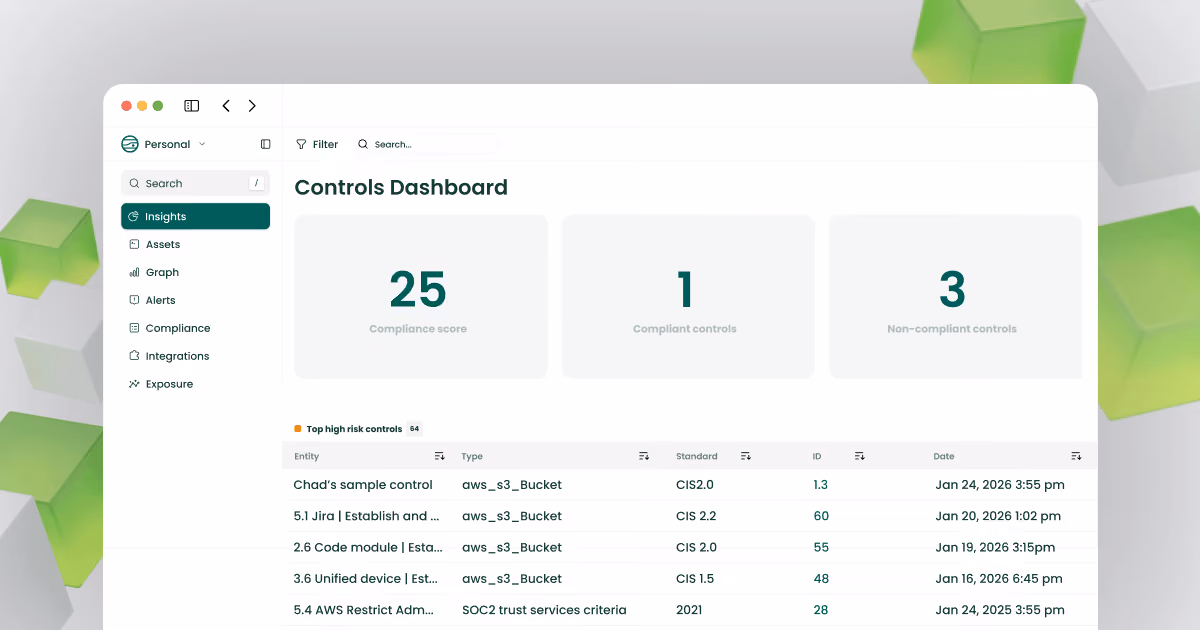Viewport: 1200px width, 630px height.
Task: Go back with the left arrow
Action: [226, 106]
